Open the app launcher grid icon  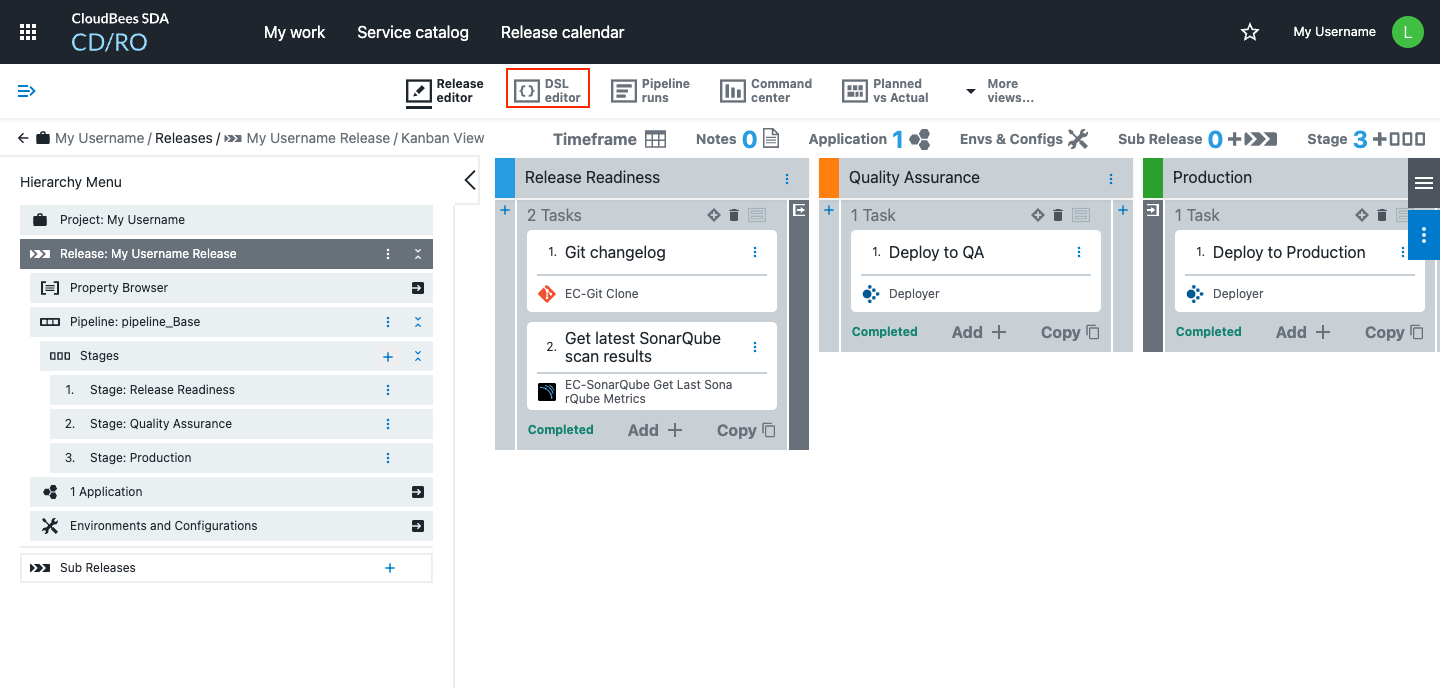(28, 32)
